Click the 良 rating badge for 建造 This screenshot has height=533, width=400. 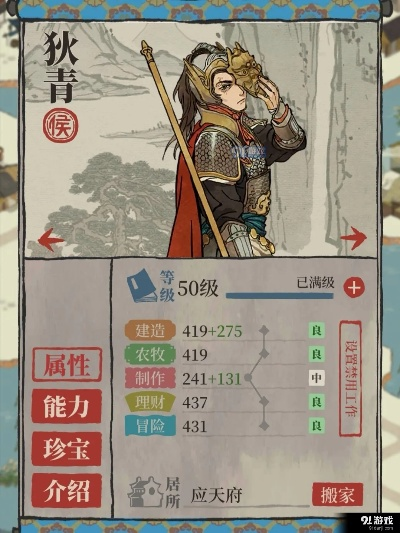316,330
